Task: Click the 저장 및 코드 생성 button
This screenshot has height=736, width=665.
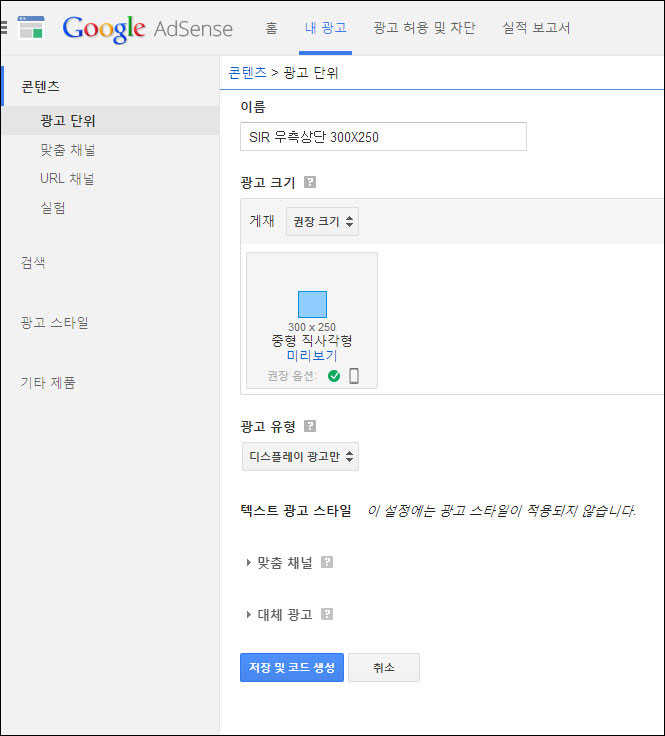Action: click(292, 667)
